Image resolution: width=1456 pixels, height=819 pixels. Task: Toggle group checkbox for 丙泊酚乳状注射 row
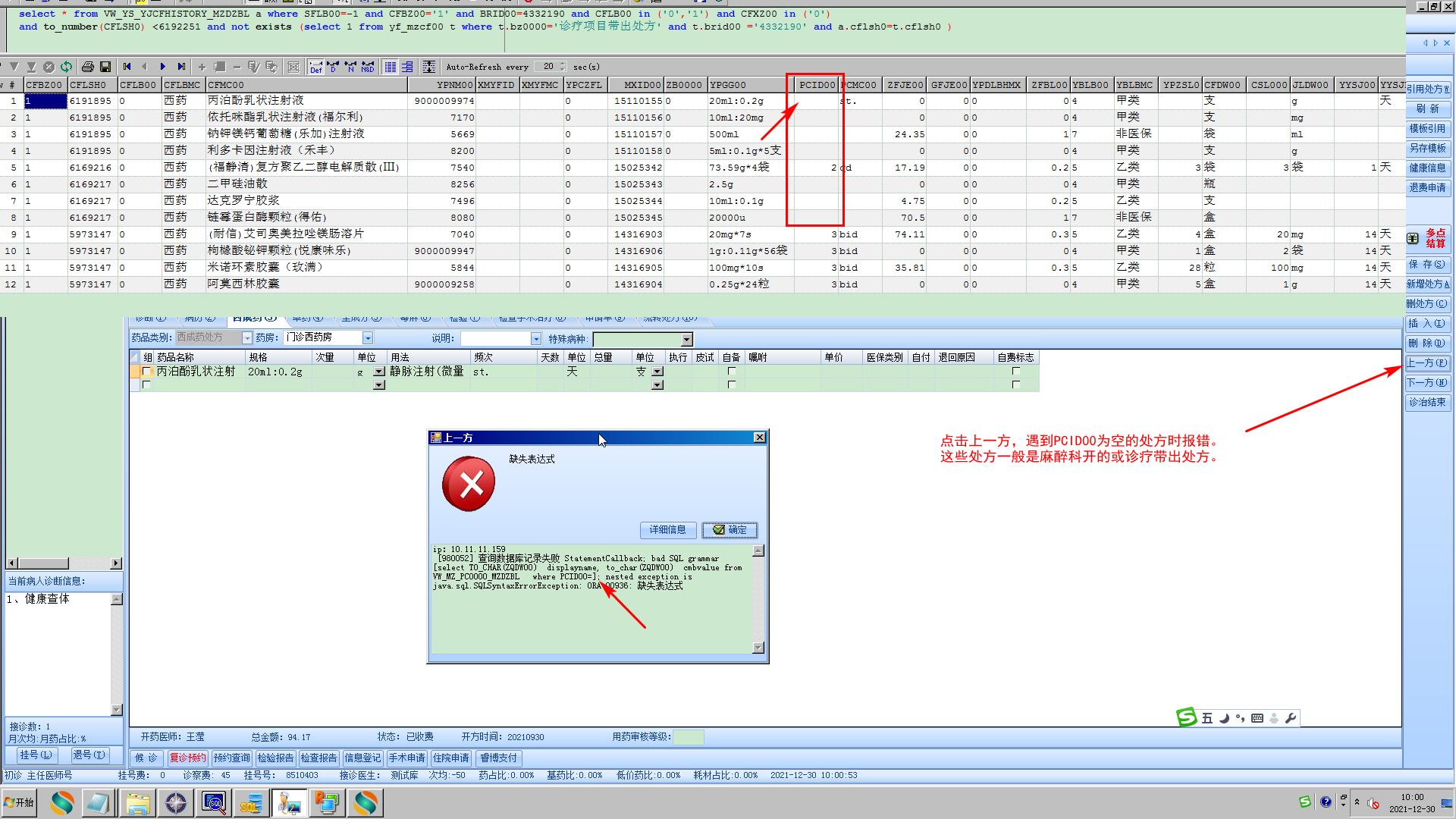pos(147,372)
